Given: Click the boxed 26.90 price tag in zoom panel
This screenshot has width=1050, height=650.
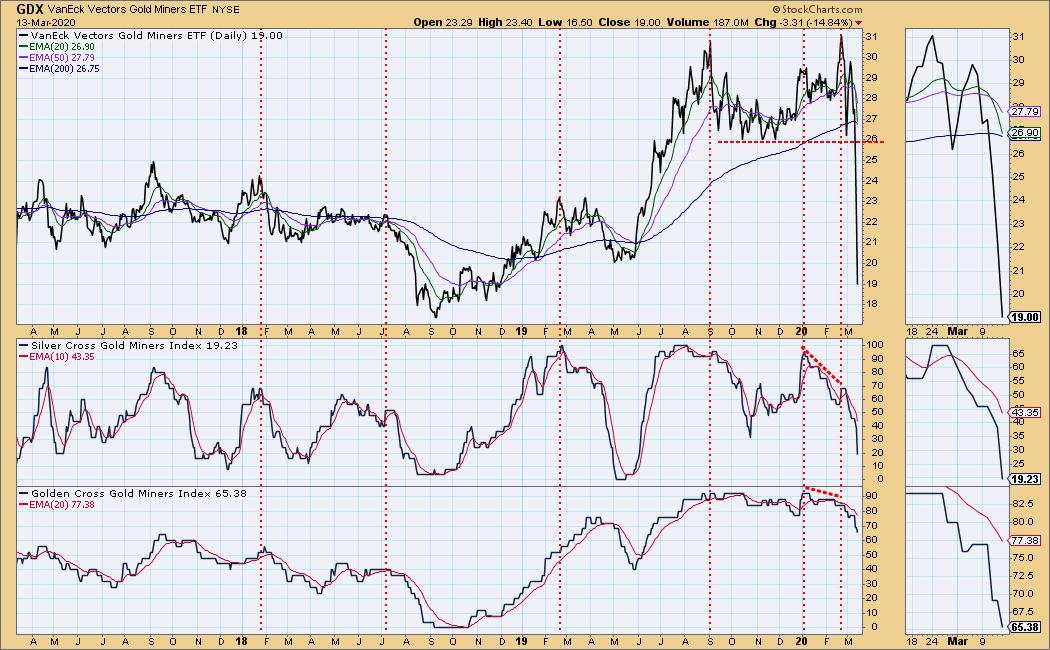Looking at the screenshot, I should [1027, 134].
